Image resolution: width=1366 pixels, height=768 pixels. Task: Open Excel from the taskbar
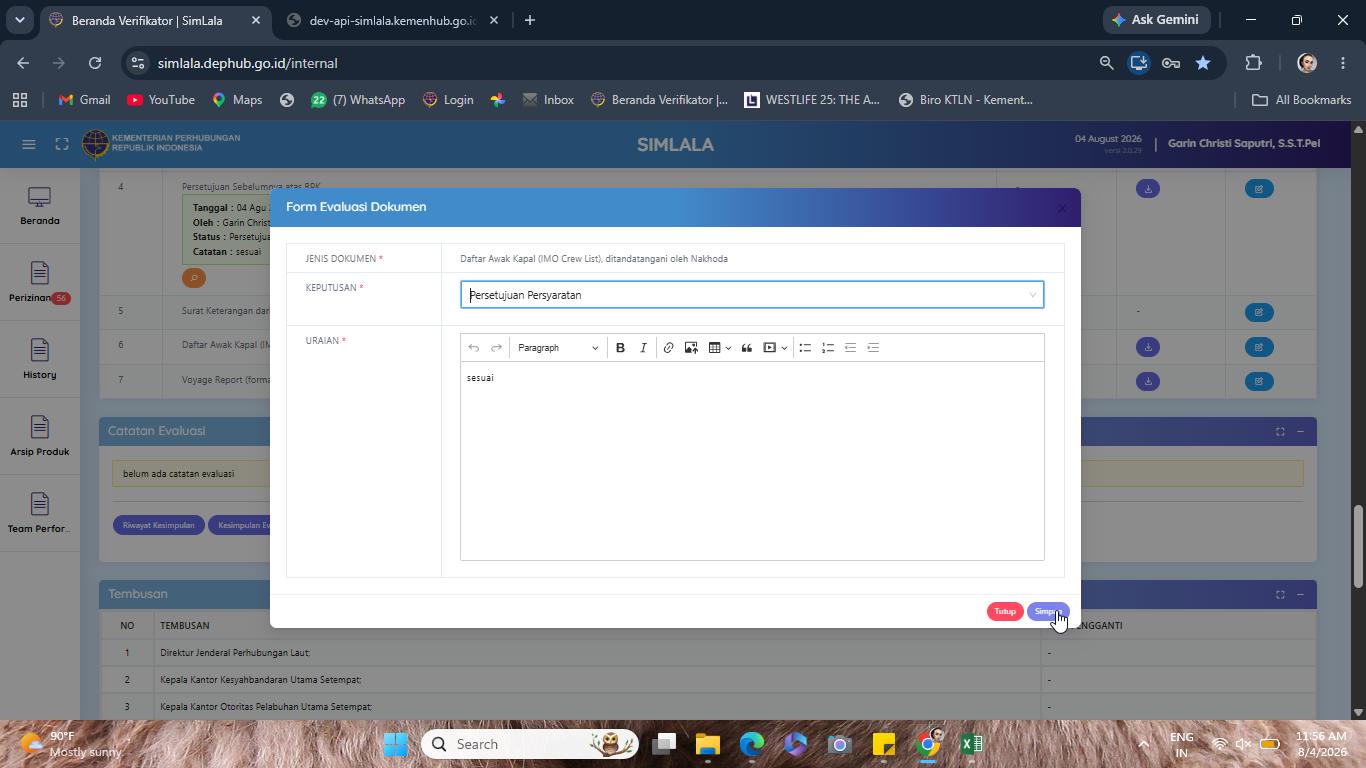pos(971,744)
